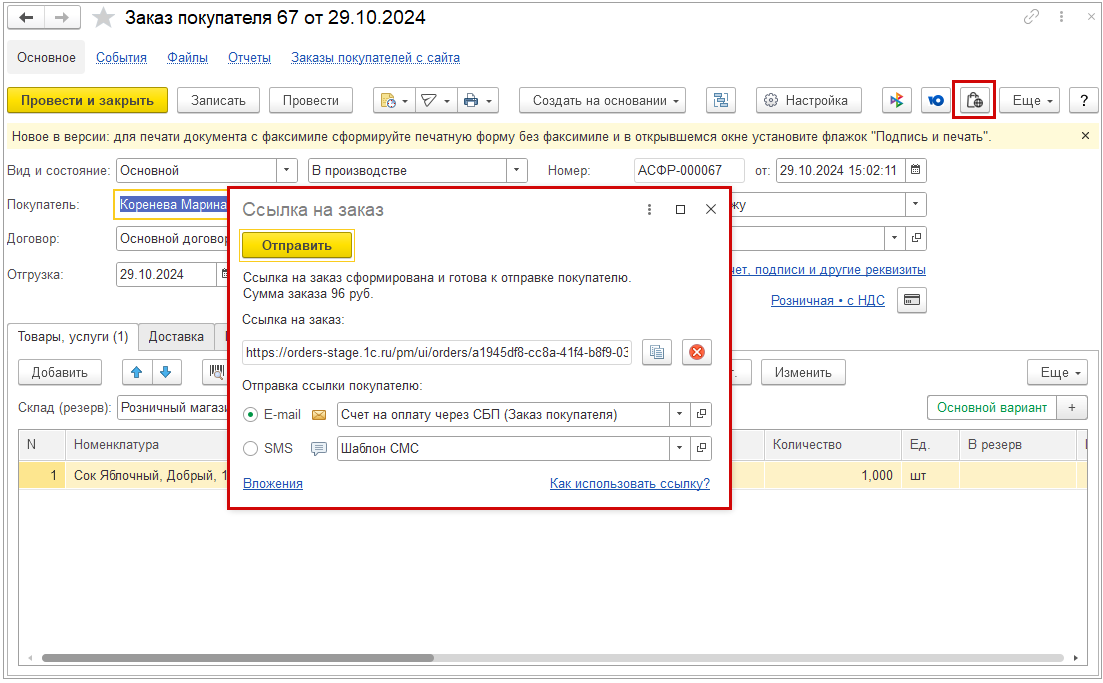Click the YooKassa payment icon
Viewport: 1103px width, 683px height.
935,100
